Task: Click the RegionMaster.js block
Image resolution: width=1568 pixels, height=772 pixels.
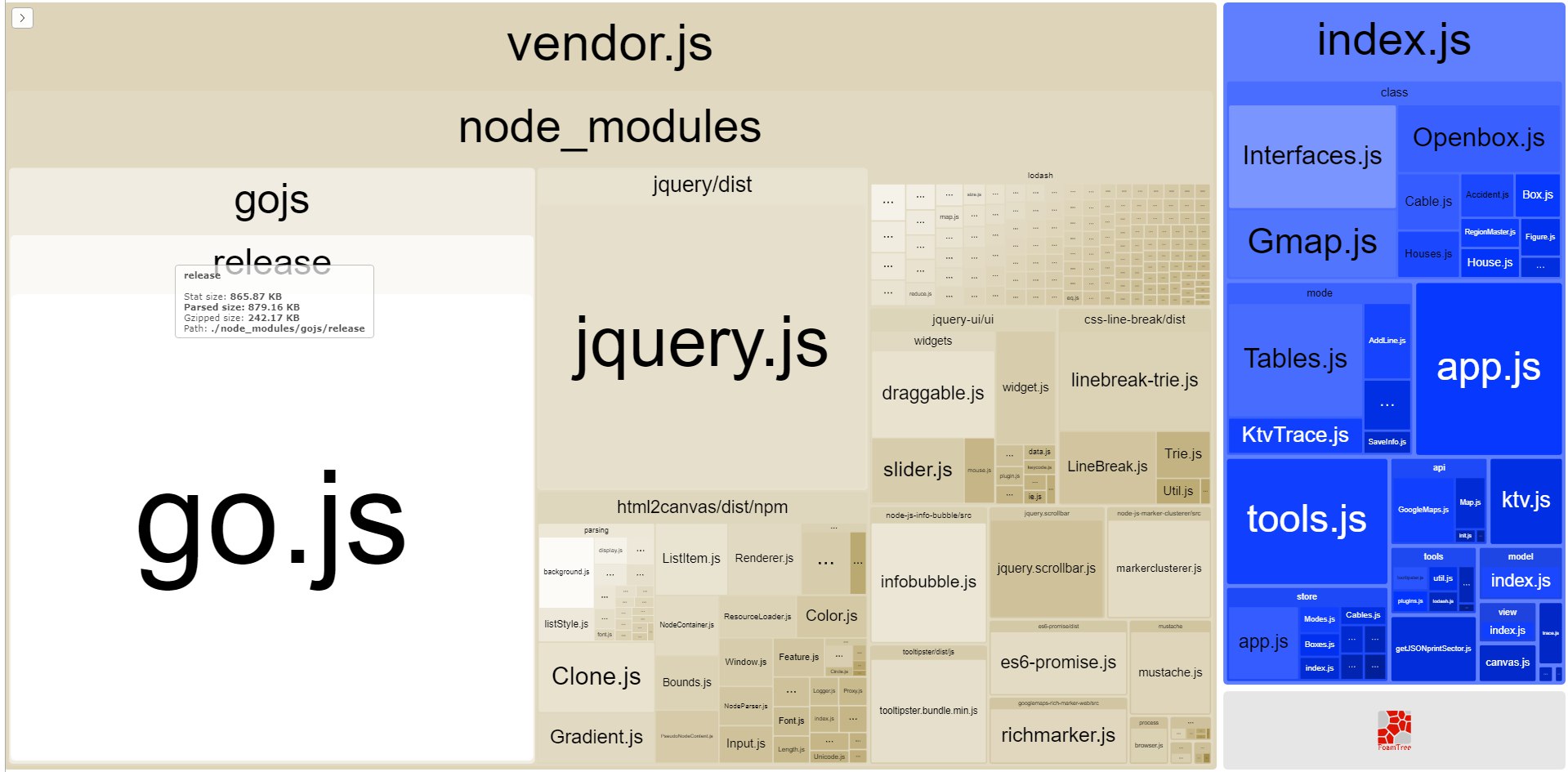Action: point(1490,232)
